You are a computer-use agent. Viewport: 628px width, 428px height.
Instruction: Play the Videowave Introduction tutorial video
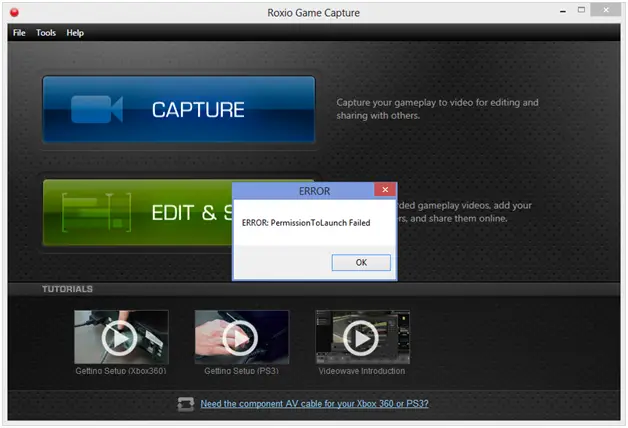(361, 338)
